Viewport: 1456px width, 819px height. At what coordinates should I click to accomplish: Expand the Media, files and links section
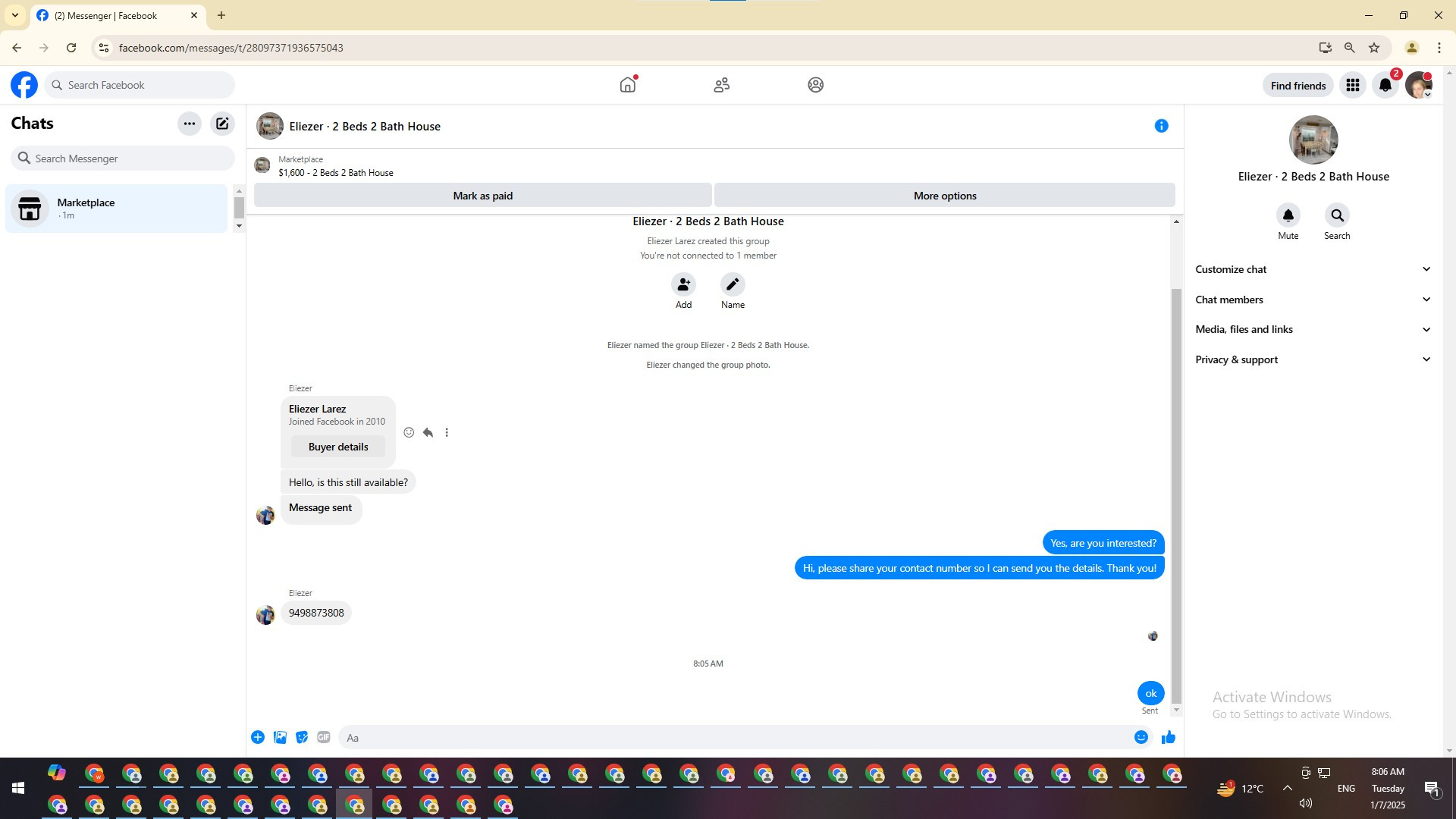(1313, 329)
